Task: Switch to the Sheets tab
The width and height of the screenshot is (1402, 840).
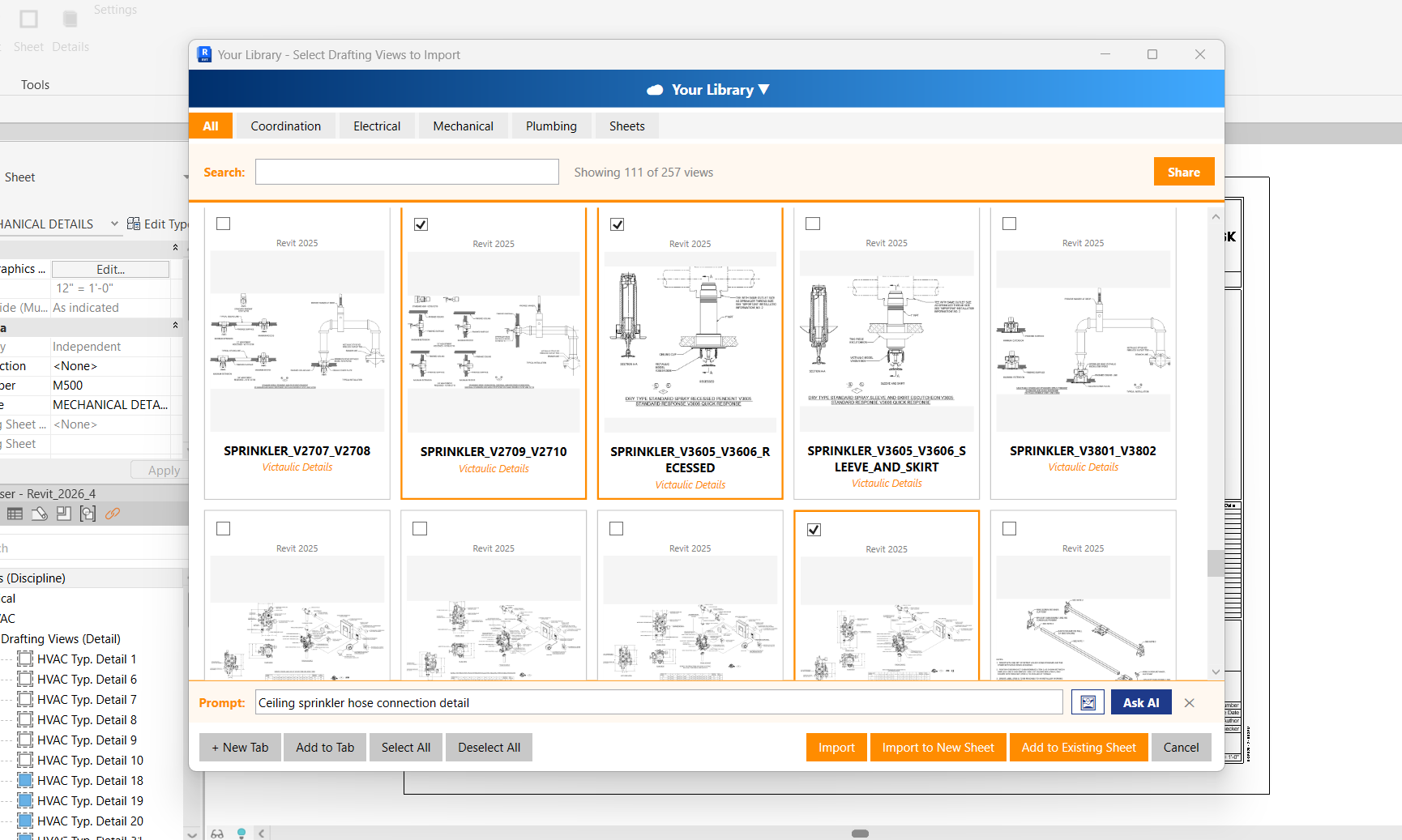Action: [627, 126]
